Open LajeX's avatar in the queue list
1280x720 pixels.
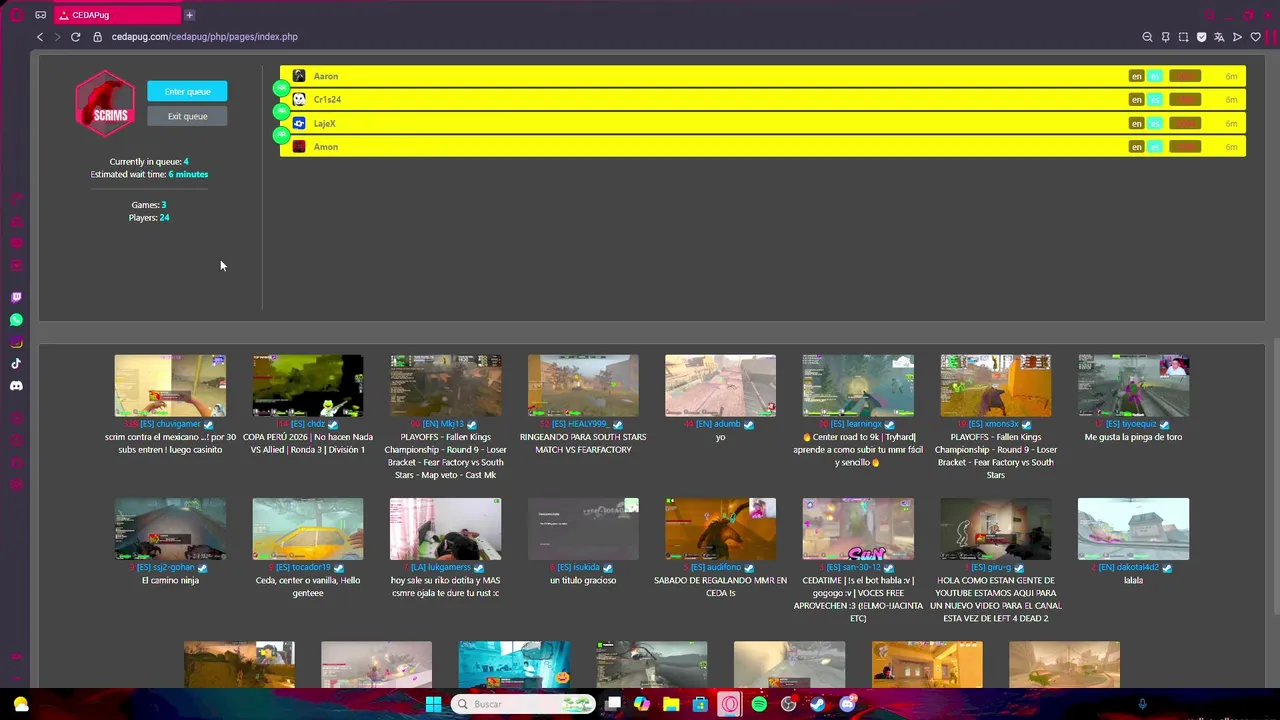(299, 123)
